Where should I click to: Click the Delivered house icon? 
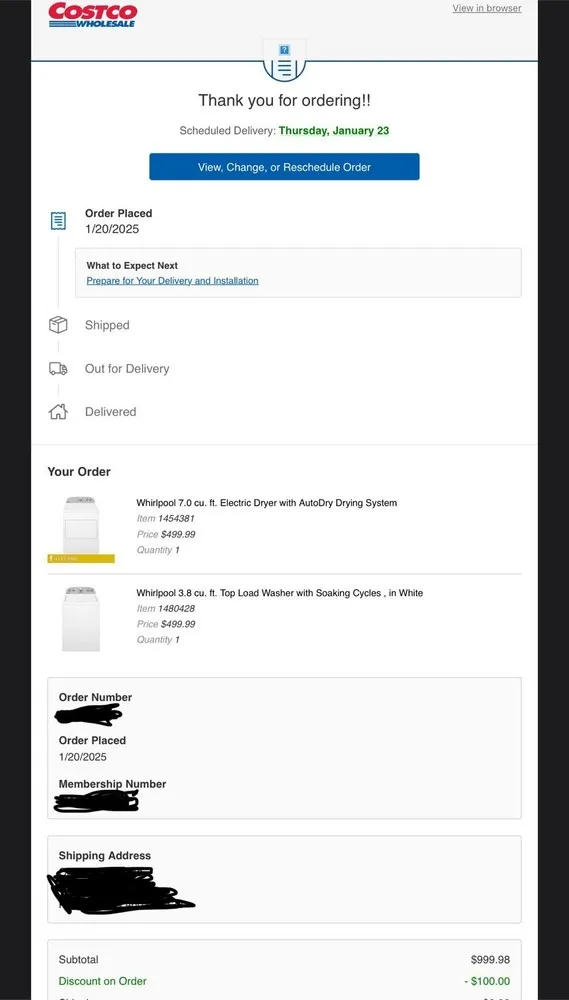point(58,412)
